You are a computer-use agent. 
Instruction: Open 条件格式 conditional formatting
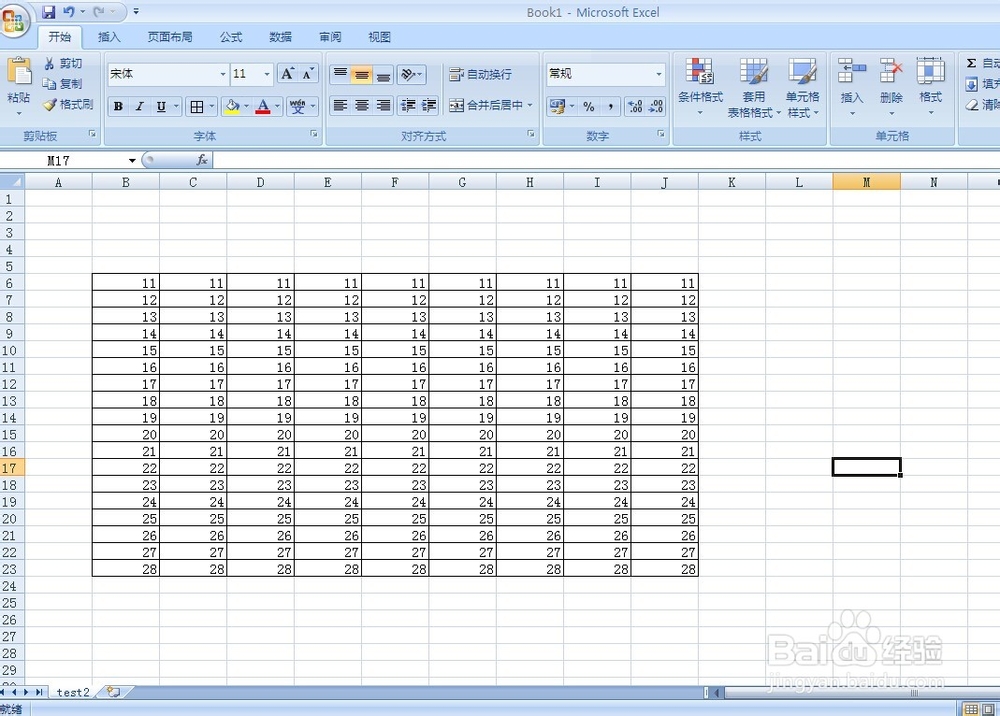click(700, 87)
